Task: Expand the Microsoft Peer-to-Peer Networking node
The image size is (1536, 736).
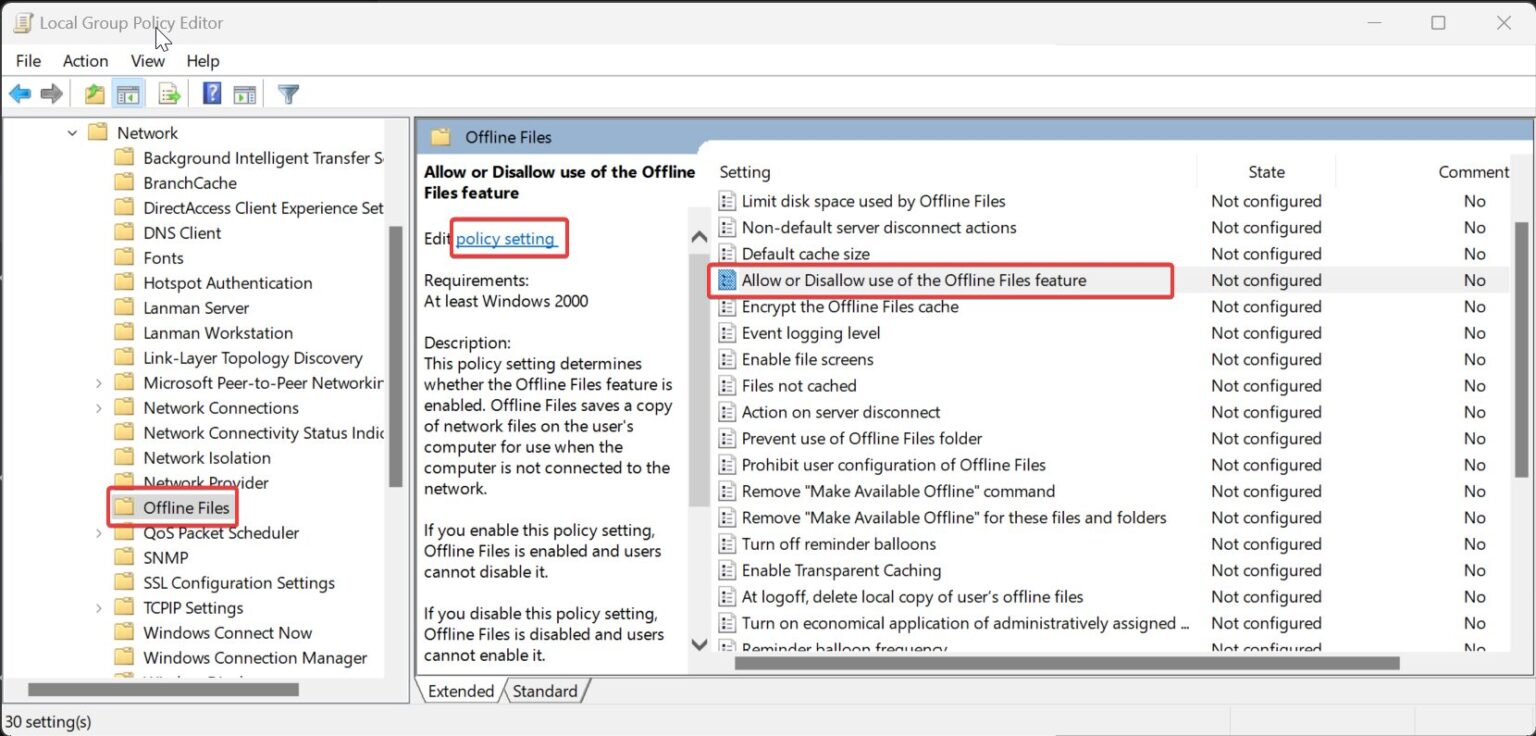Action: click(x=98, y=382)
